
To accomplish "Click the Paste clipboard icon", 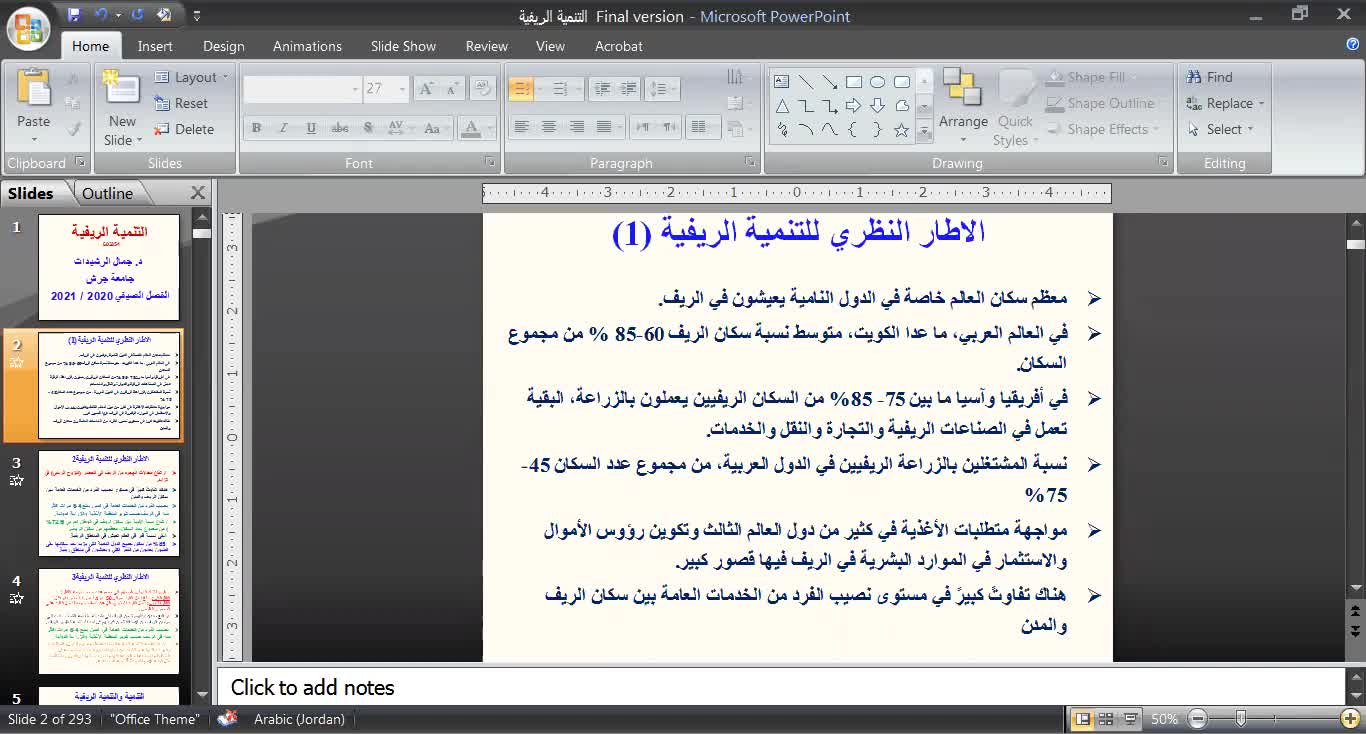I will point(33,89).
